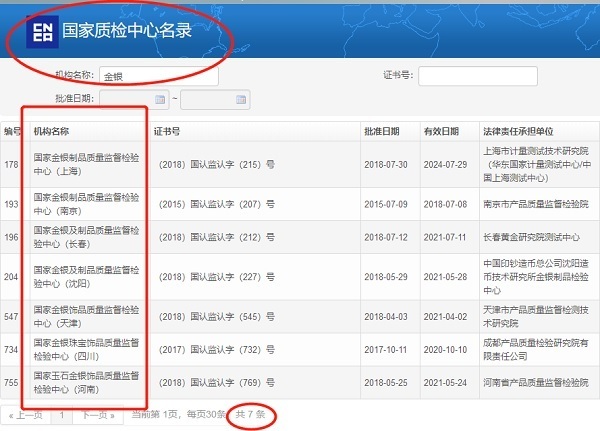Click the end 批准日期 date field
Image resolution: width=600 pixels, height=431 pixels.
click(215, 100)
